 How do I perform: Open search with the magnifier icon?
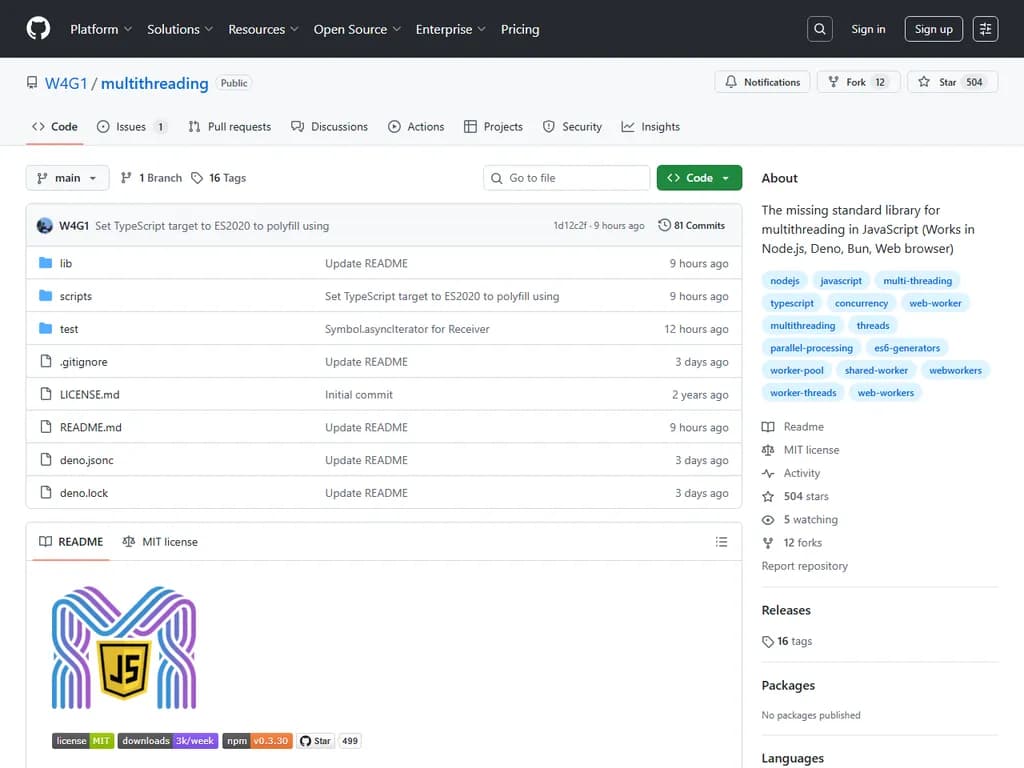coord(819,29)
